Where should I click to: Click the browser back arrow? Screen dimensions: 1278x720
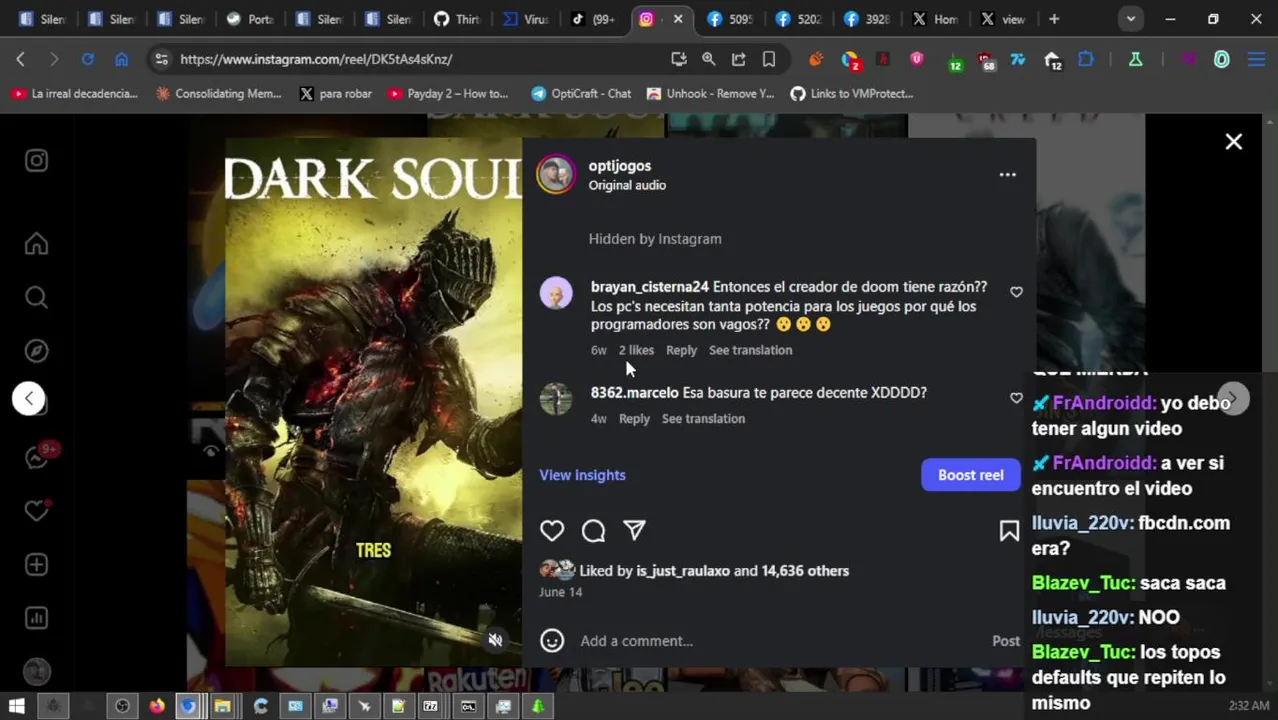(x=20, y=59)
